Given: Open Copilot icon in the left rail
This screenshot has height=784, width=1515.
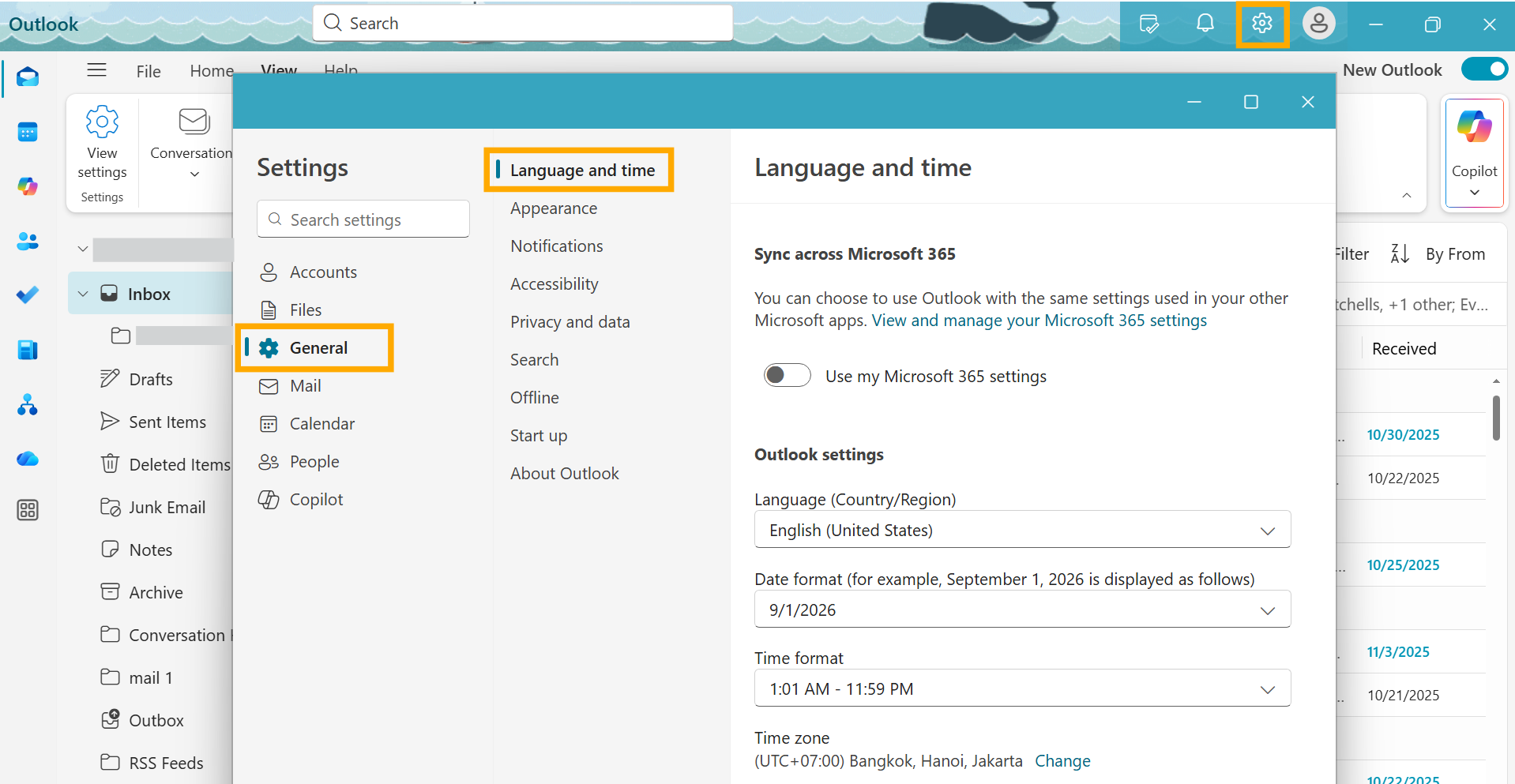Looking at the screenshot, I should [x=28, y=186].
